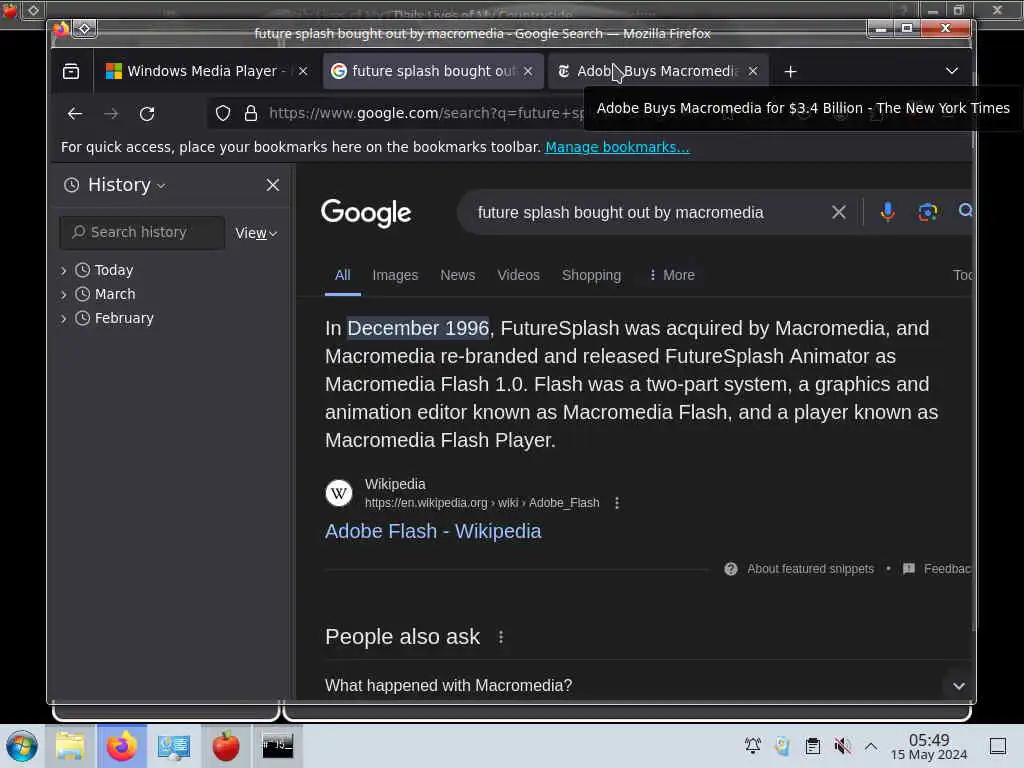Open the terminal taskbar icon
The height and width of the screenshot is (768, 1024).
278,746
